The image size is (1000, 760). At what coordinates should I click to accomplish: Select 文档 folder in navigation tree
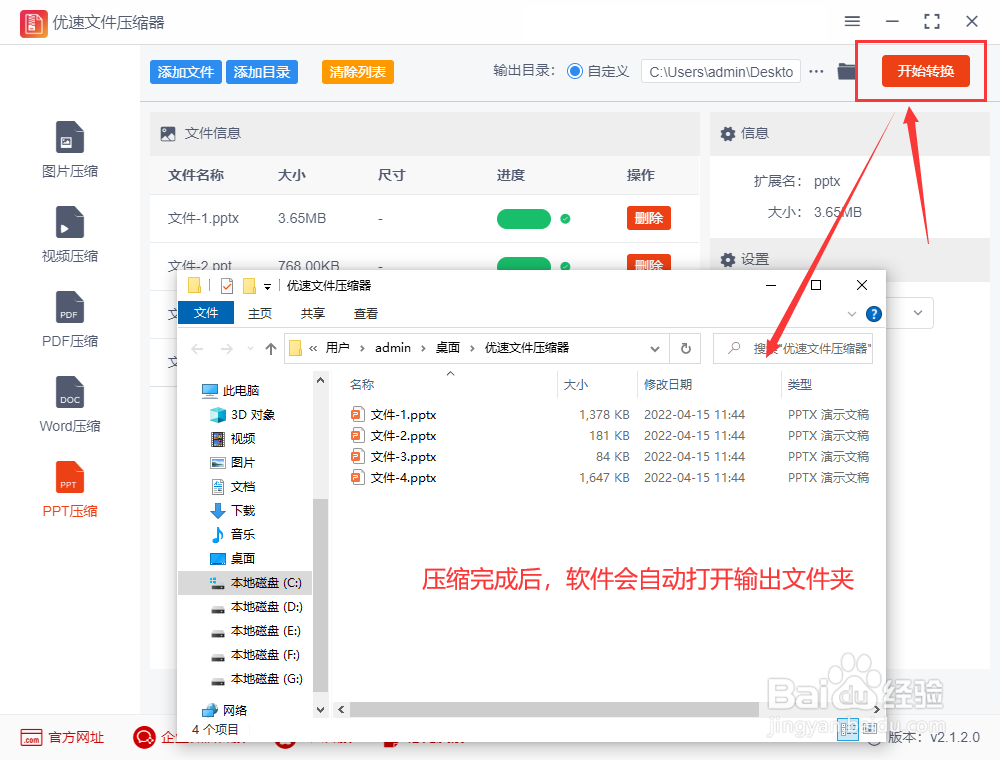point(233,486)
